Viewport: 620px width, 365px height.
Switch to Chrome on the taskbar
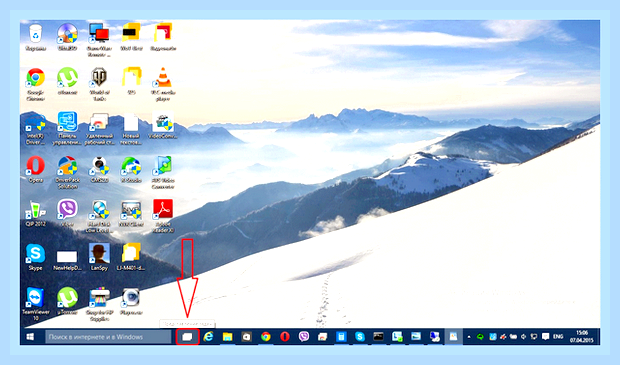(266, 337)
